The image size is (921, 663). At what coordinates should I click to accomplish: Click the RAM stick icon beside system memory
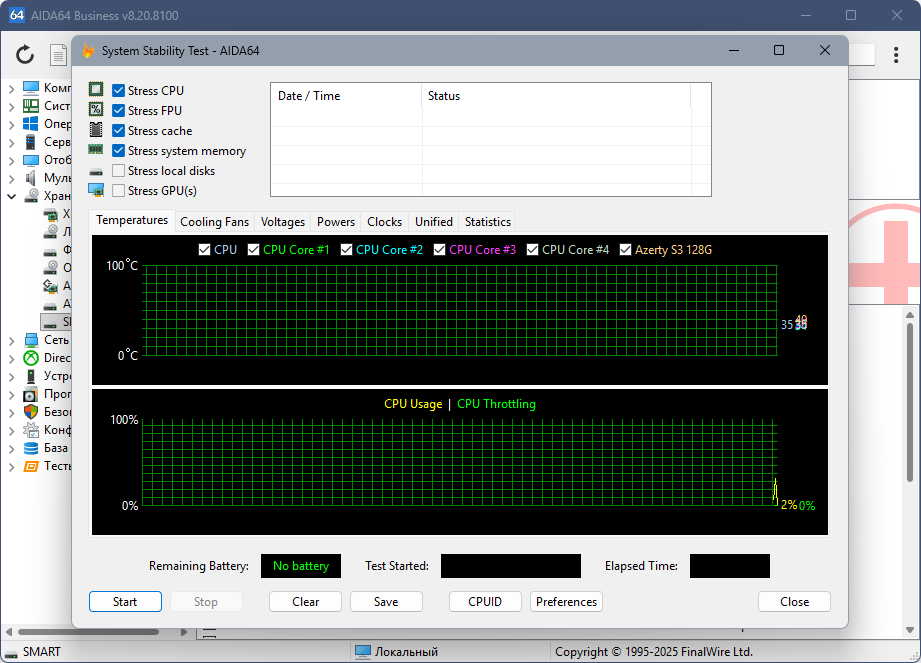[x=96, y=150]
